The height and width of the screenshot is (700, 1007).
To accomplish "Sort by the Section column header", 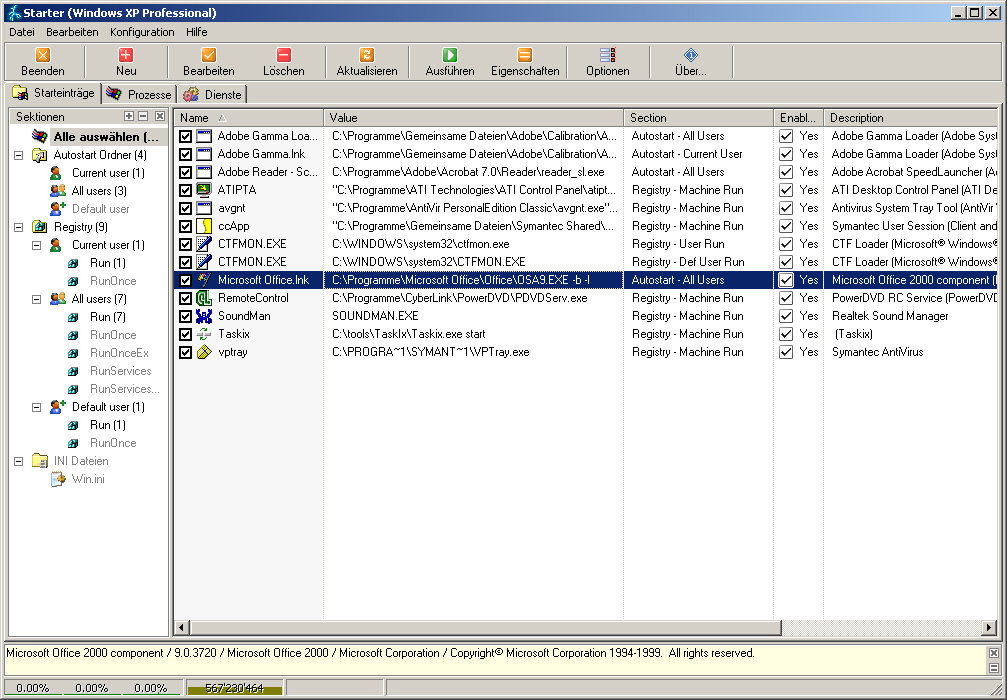I will (x=699, y=118).
